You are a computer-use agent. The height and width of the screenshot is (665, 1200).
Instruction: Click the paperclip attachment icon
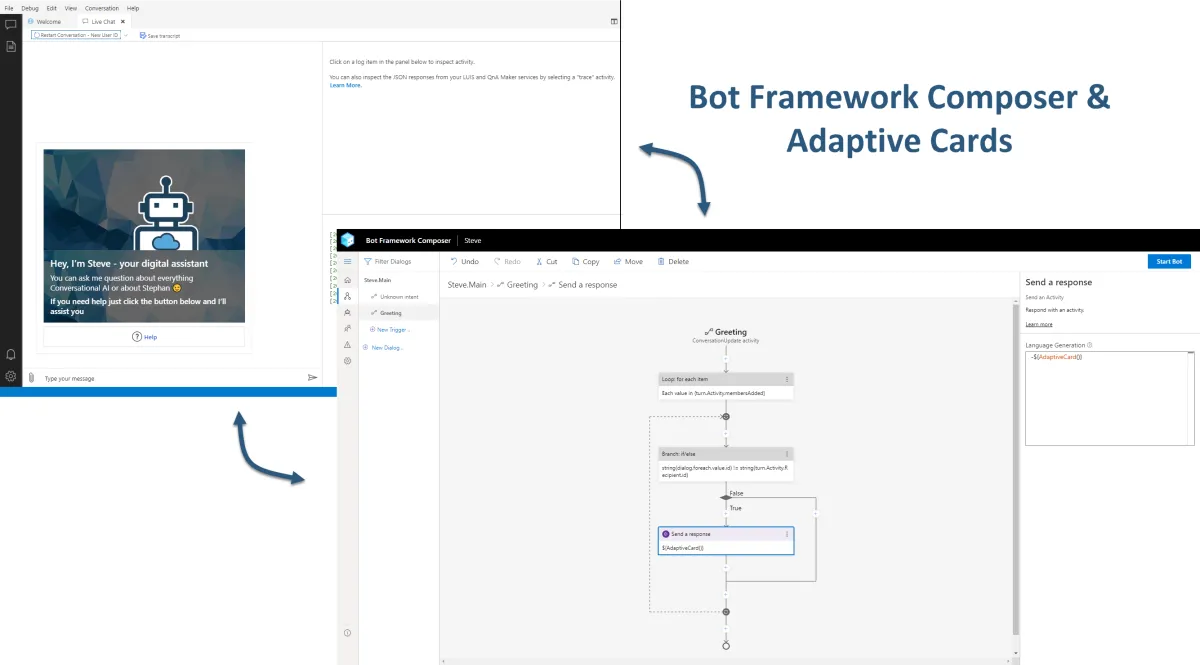coord(31,378)
